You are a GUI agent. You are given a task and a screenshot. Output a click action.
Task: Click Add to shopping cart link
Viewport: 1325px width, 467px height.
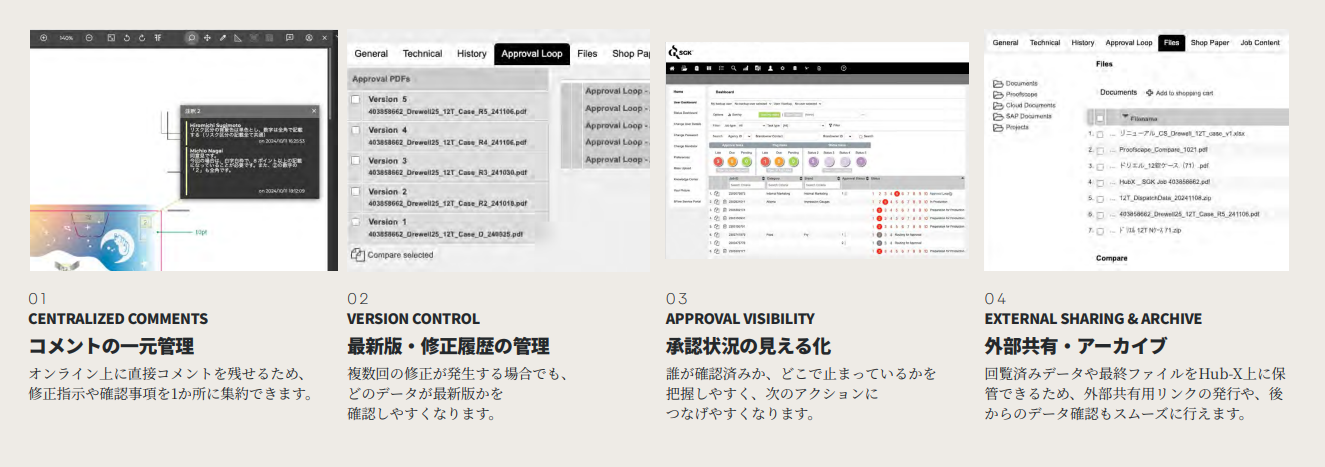click(1185, 93)
